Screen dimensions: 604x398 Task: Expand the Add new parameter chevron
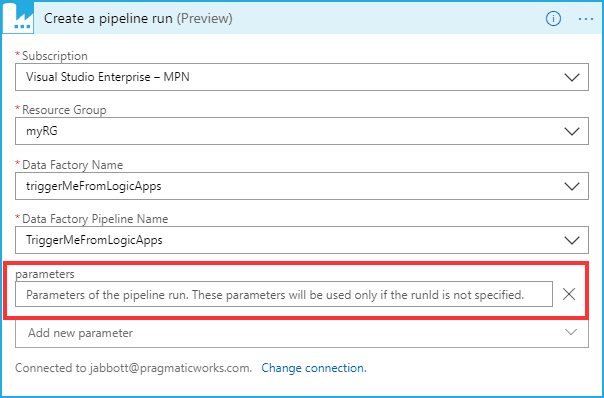pyautogui.click(x=571, y=332)
